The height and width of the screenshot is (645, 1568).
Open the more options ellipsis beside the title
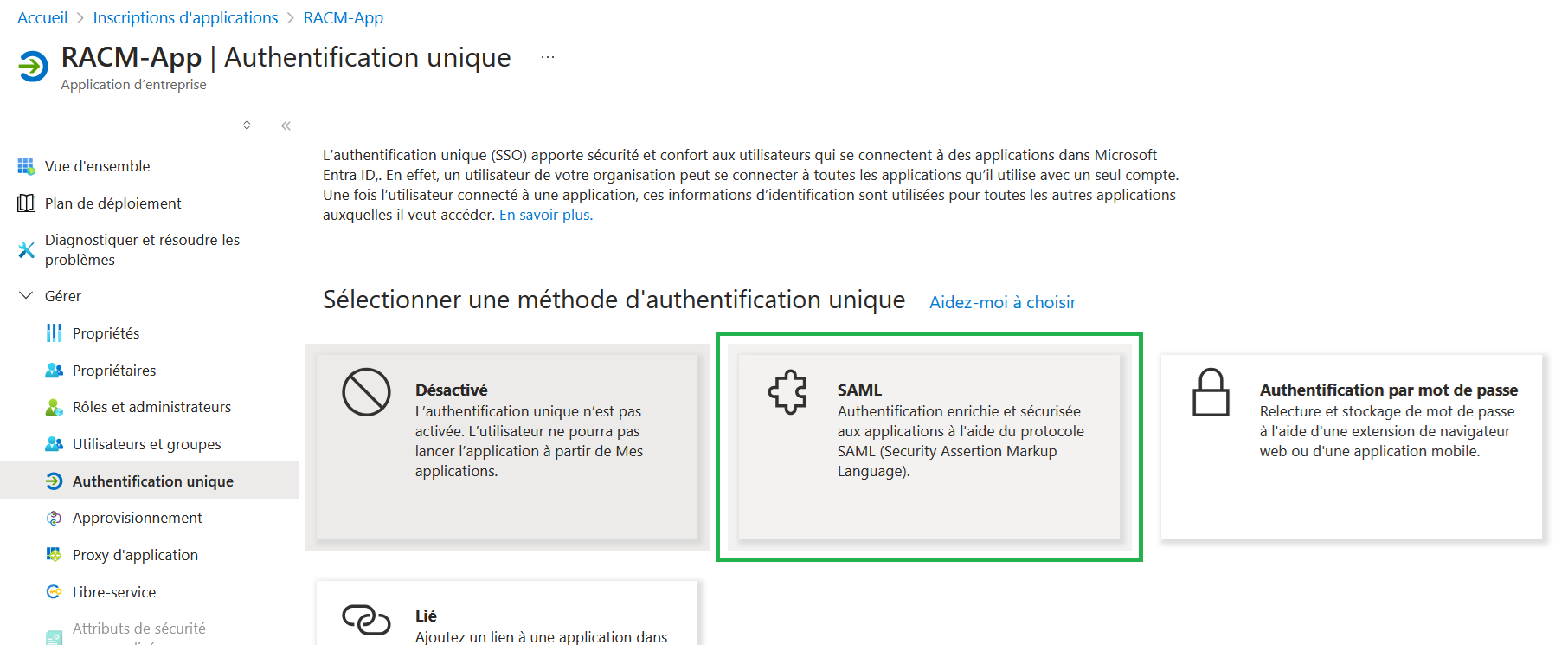pyautogui.click(x=548, y=57)
